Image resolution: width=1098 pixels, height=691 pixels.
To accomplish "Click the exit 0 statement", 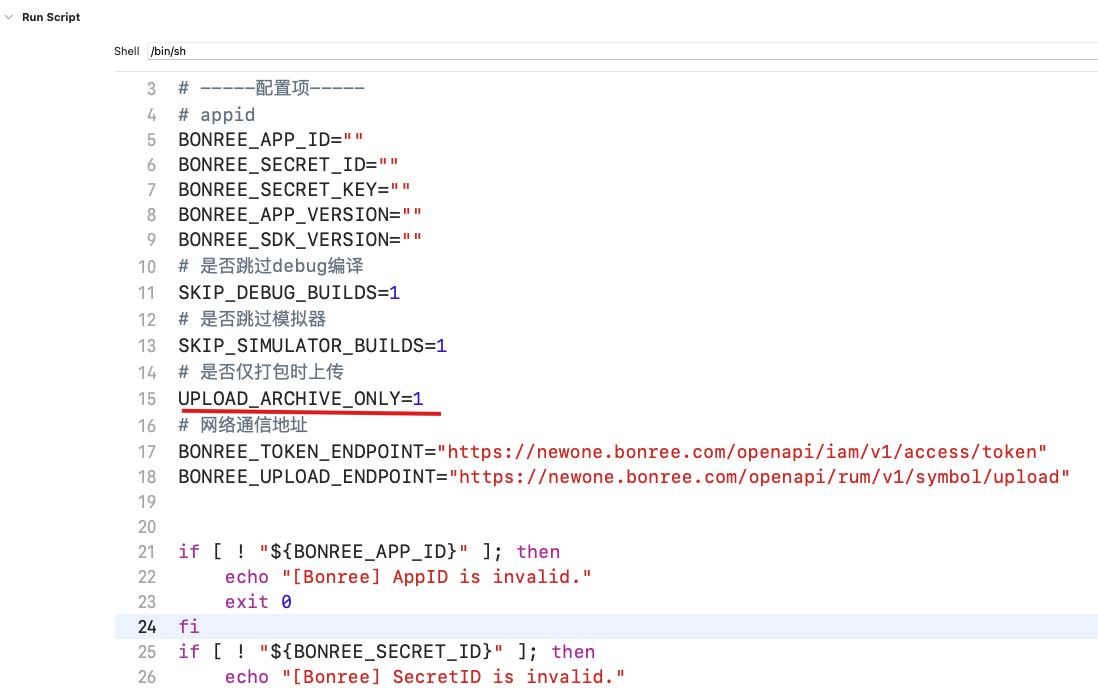I will coord(258,602).
